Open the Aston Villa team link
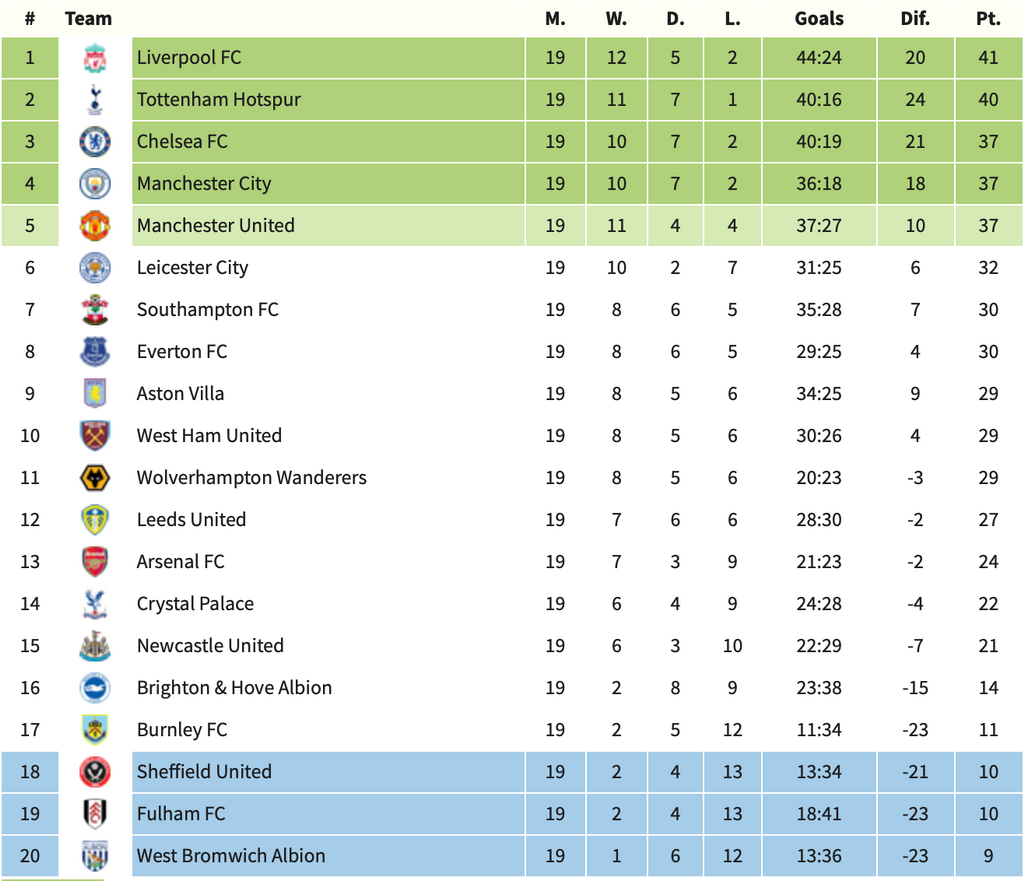The width and height of the screenshot is (1024, 881). click(180, 394)
